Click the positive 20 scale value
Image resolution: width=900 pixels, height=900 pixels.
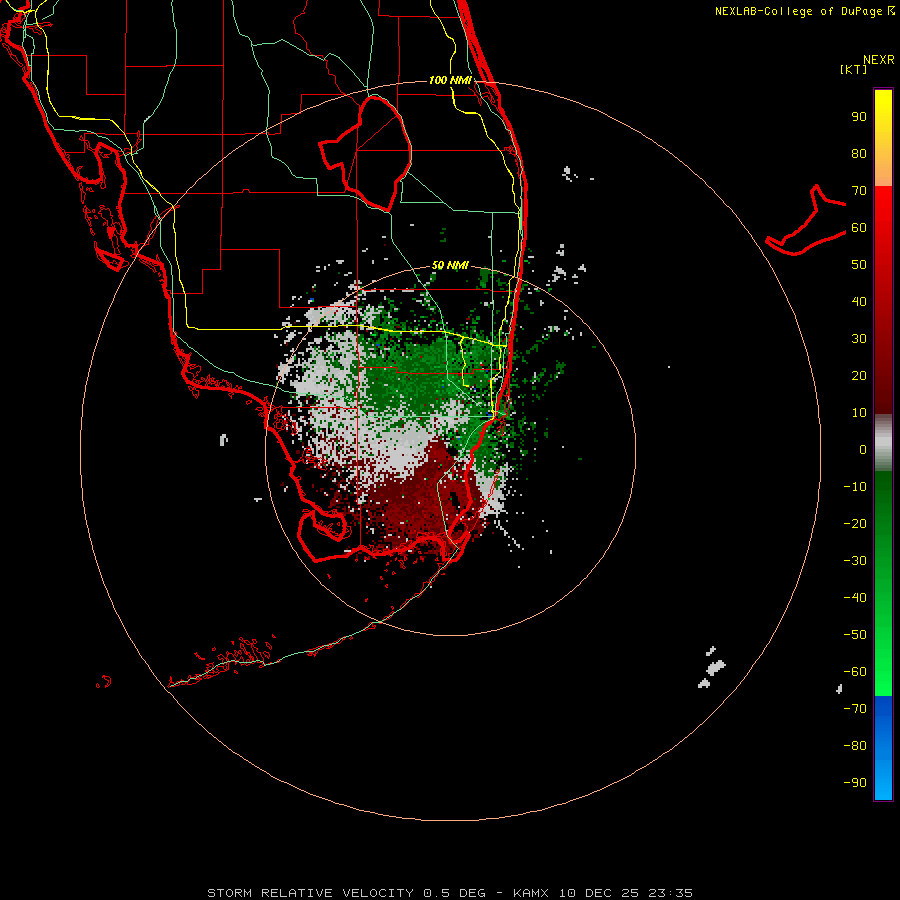coord(859,375)
